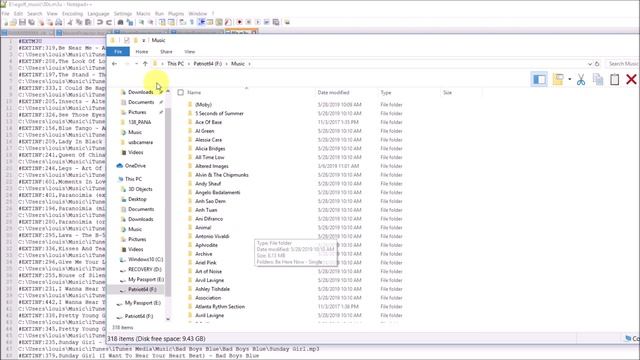This screenshot has width=640, height=360.
Task: Select OneDrive in the navigation pane
Action: (x=135, y=166)
